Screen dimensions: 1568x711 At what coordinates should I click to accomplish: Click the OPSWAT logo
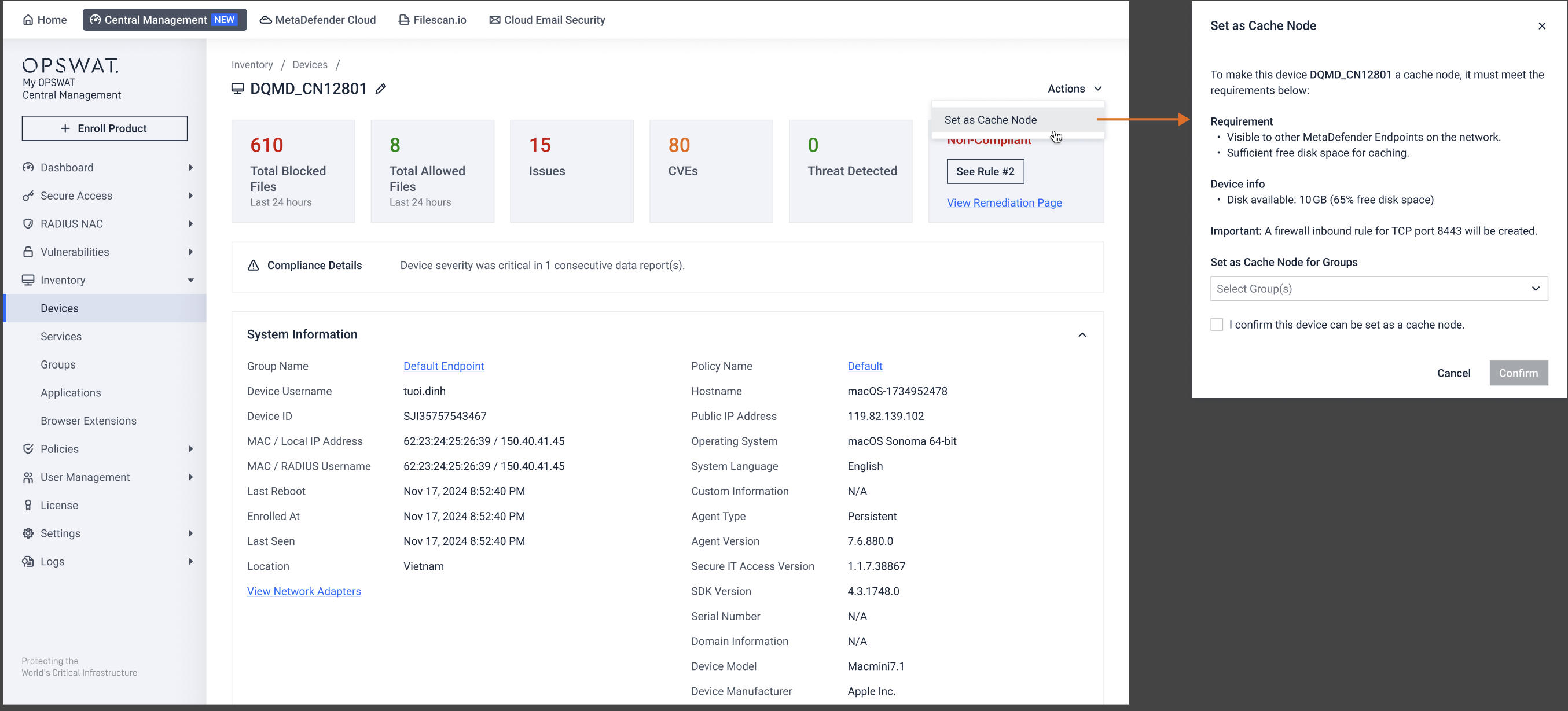(71, 65)
